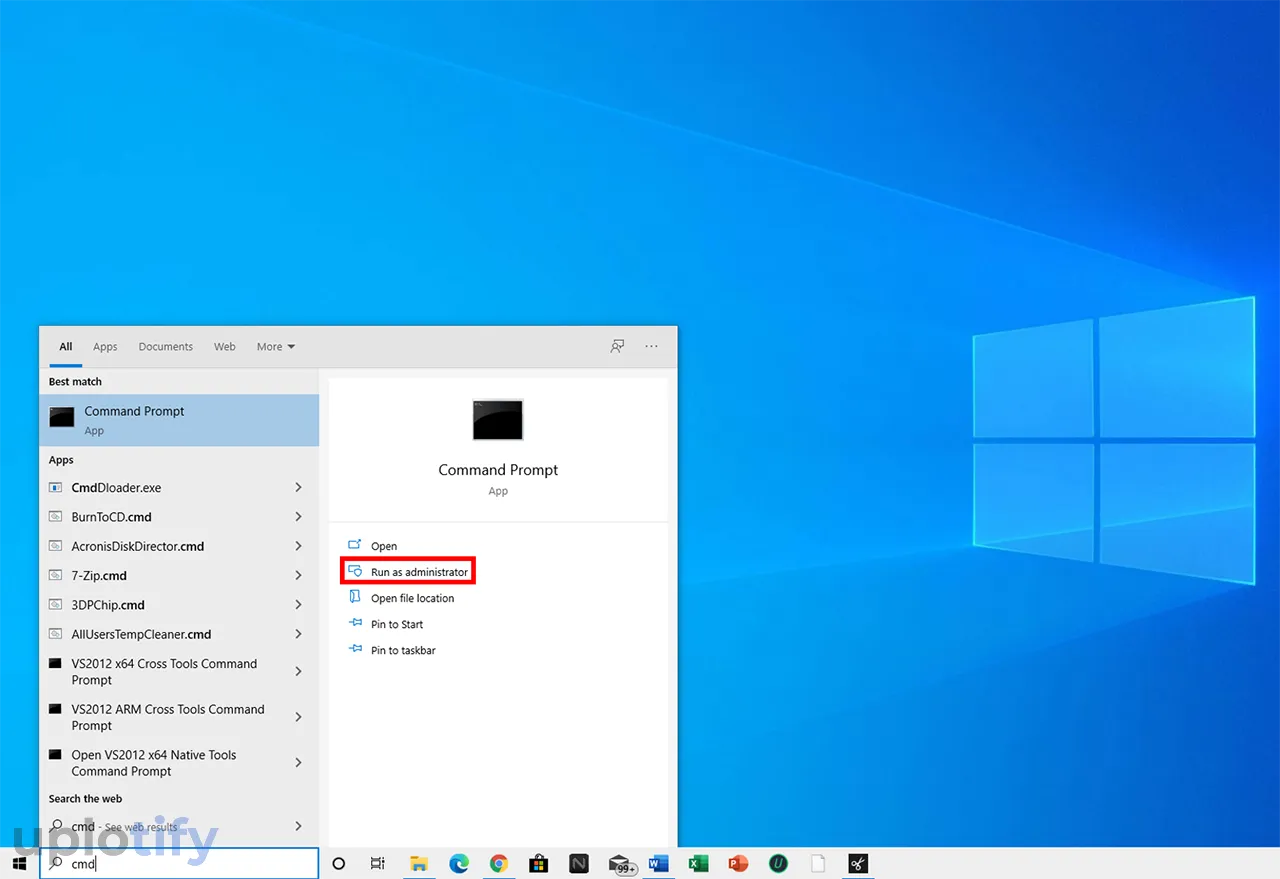Launch Google Chrome from the taskbar
The height and width of the screenshot is (879, 1280).
pyautogui.click(x=499, y=863)
